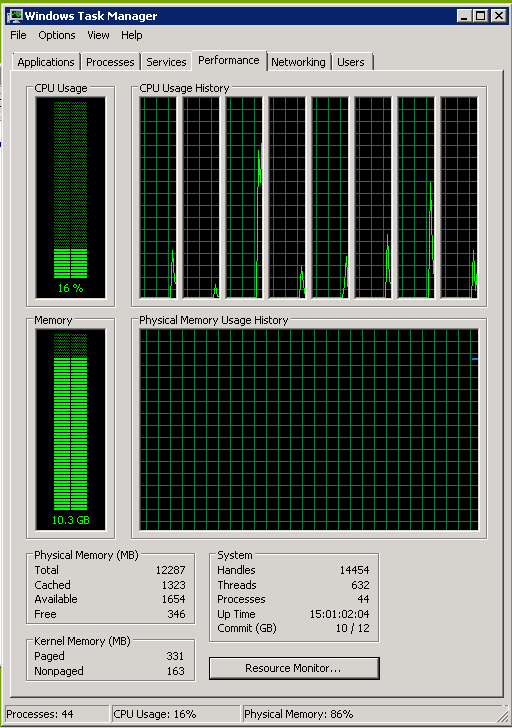Click the Nonpaged value 163
This screenshot has width=512, height=728.
click(175, 671)
